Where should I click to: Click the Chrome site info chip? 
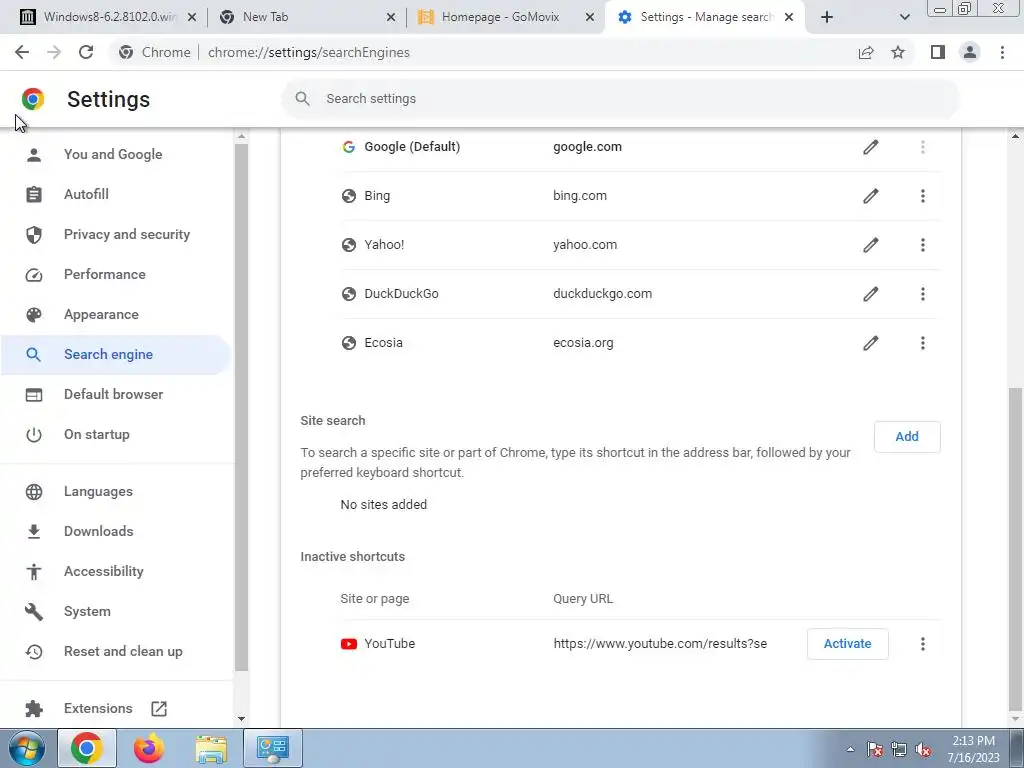(x=155, y=52)
